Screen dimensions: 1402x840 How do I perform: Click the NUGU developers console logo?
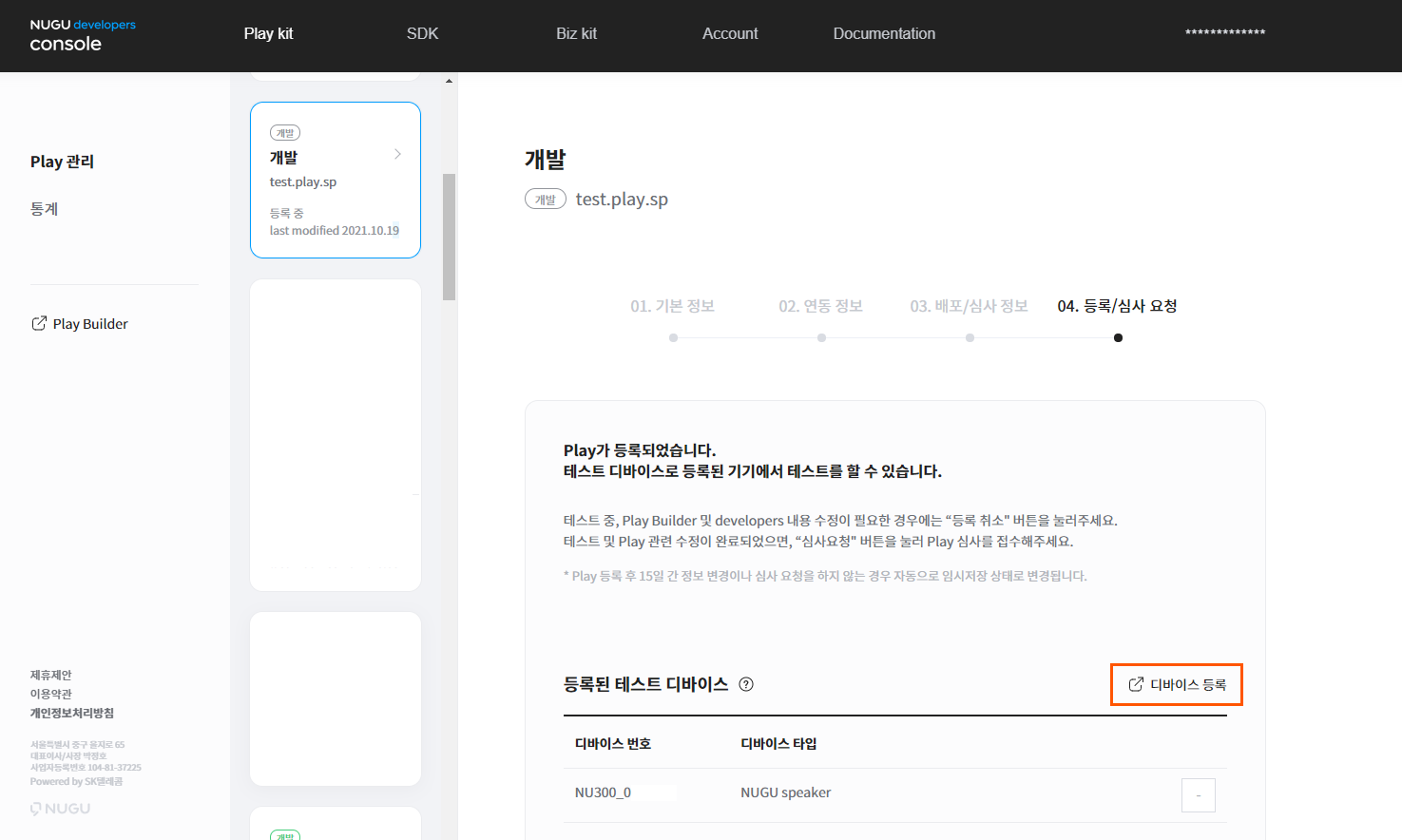click(x=82, y=35)
